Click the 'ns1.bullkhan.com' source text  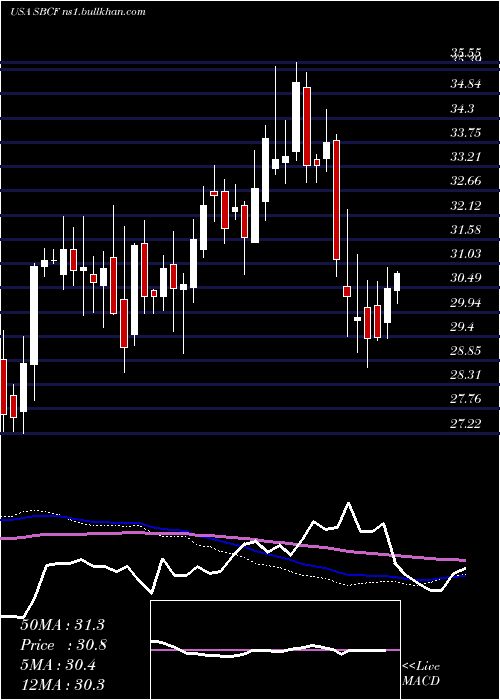105,12
